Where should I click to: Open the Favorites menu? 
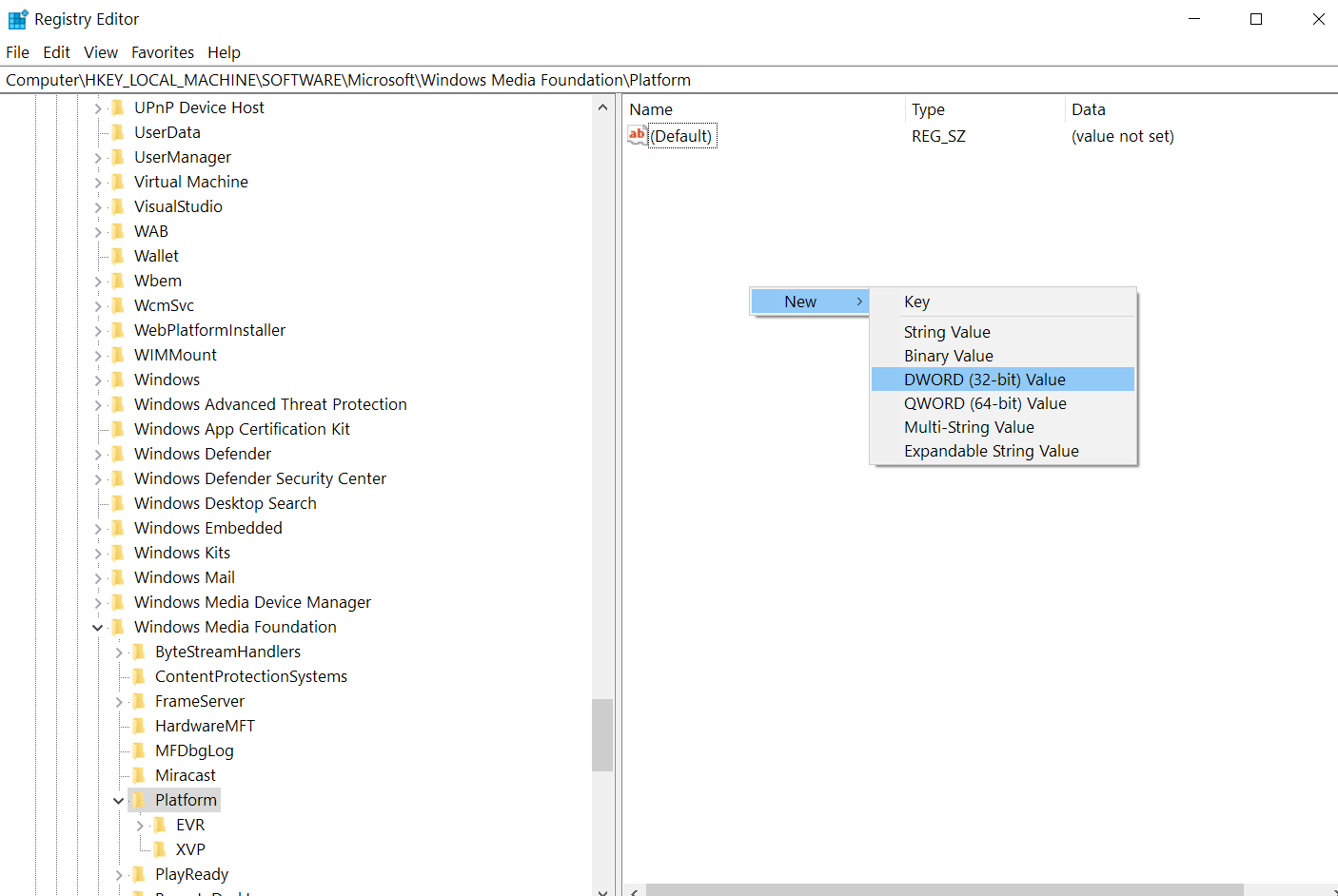162,52
